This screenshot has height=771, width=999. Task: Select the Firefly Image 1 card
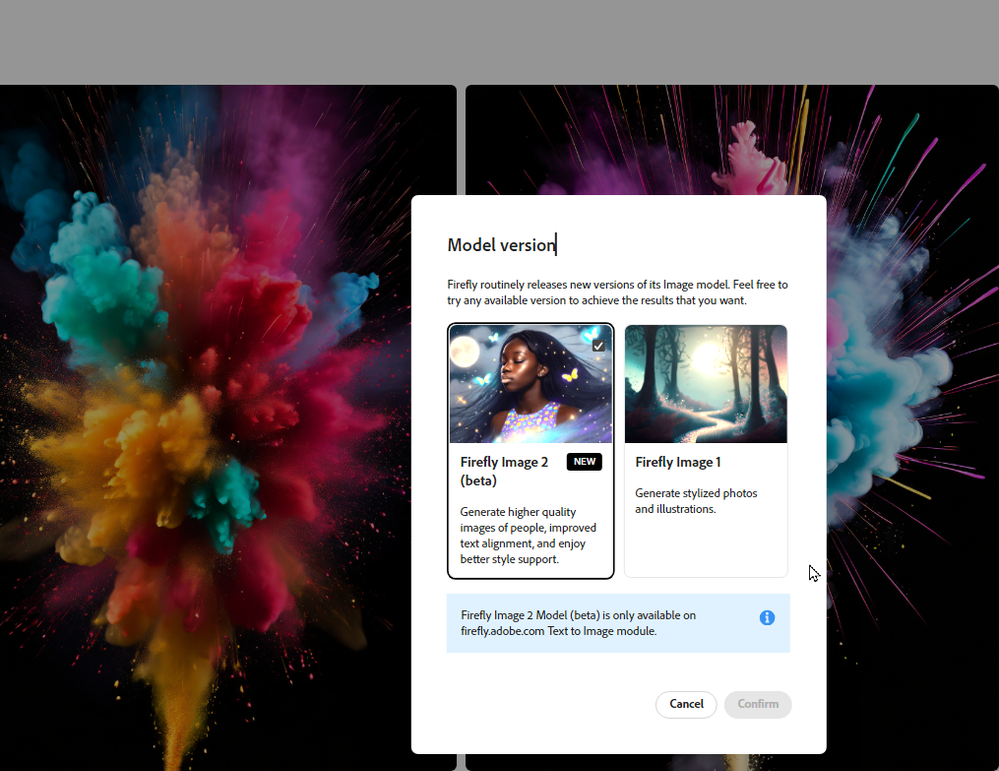(x=706, y=451)
